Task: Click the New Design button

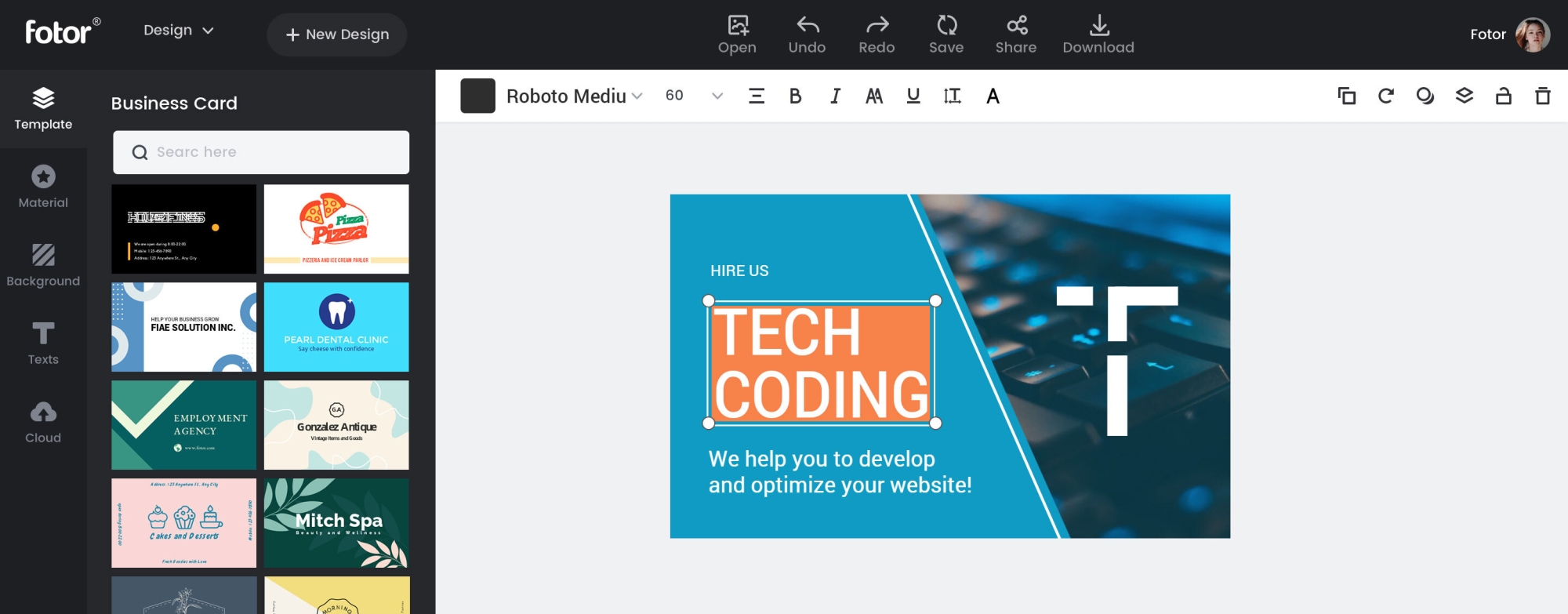Action: (337, 35)
